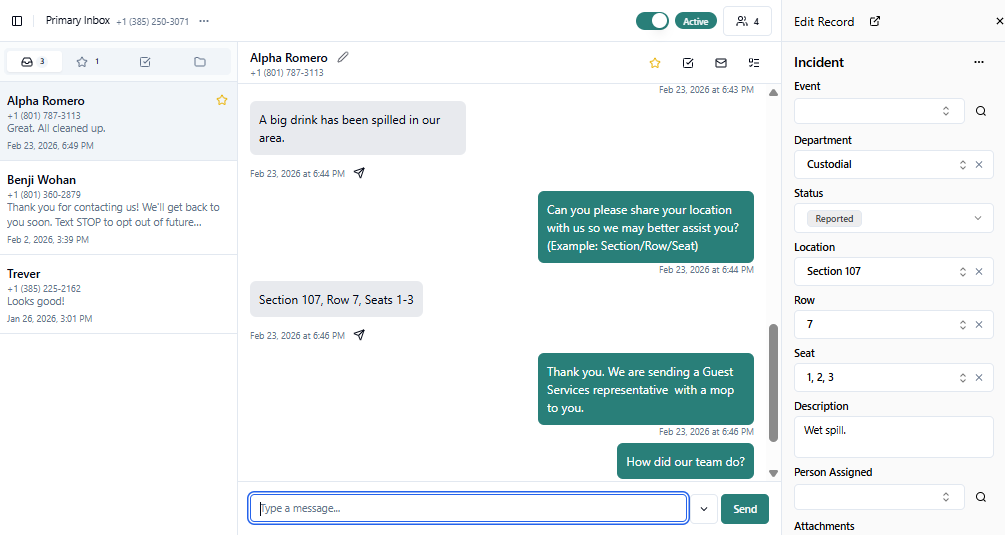
Task: Open dropdown arrow beside the Send button
Action: (x=704, y=509)
